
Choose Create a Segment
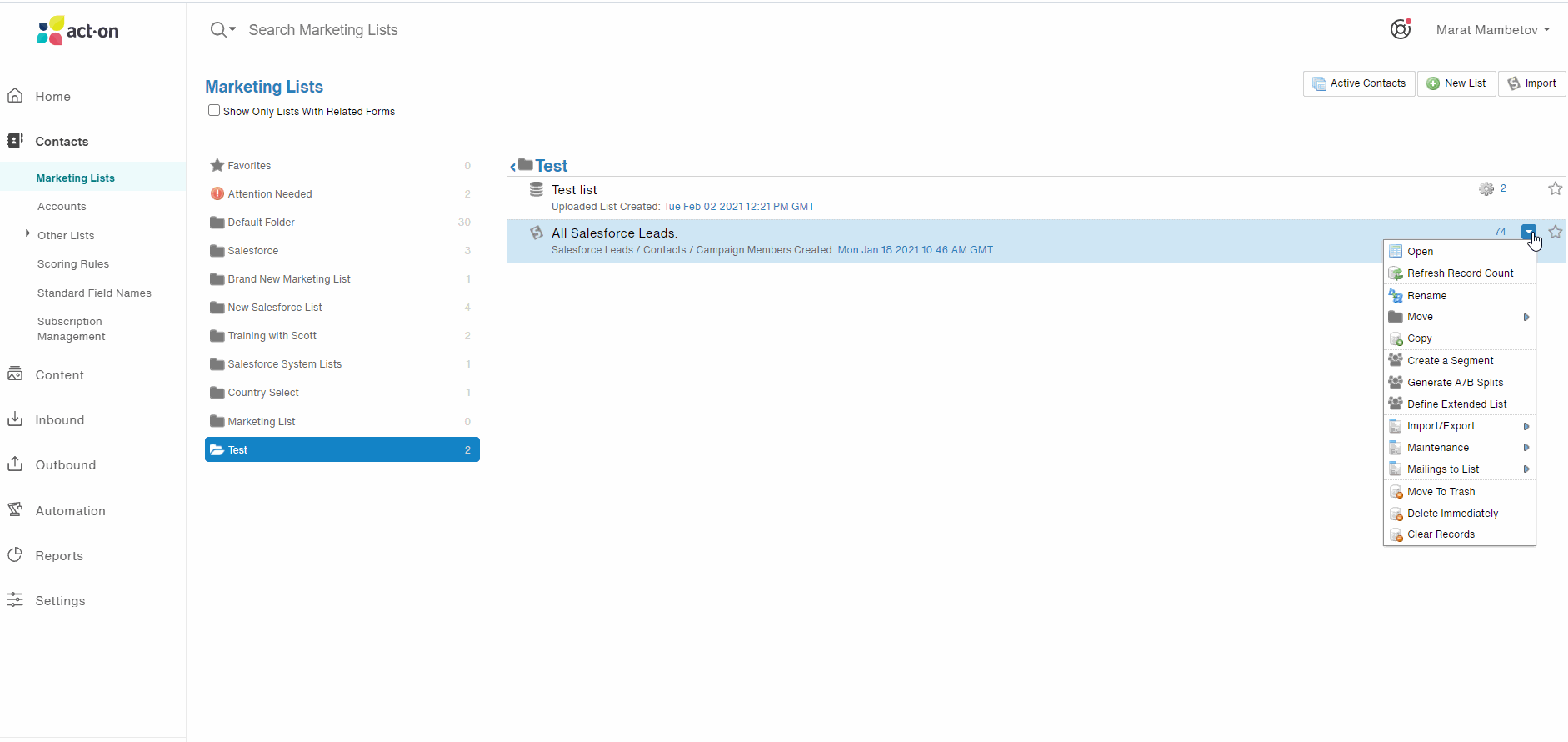(1459, 361)
